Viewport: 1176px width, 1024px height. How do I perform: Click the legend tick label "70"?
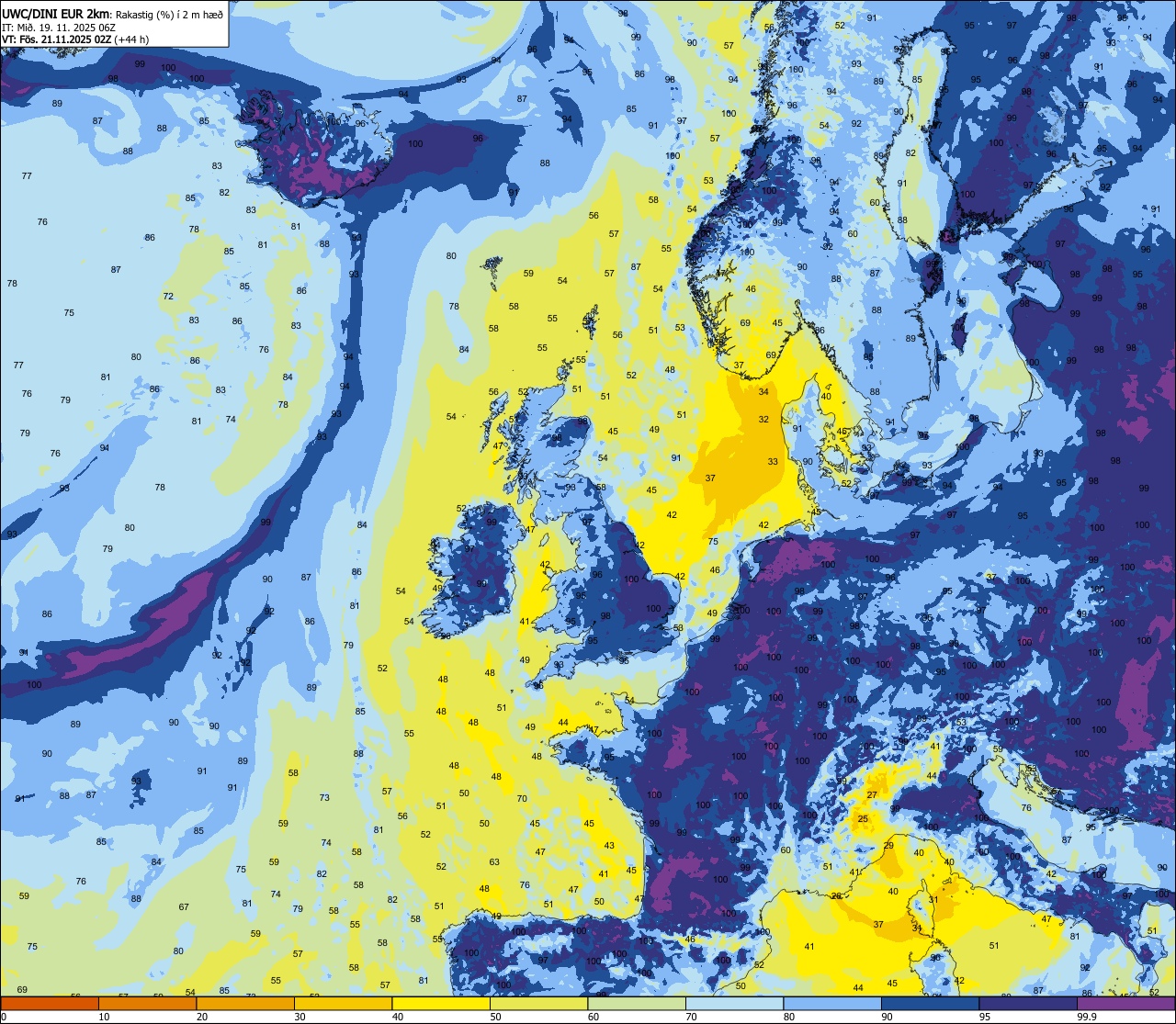tap(691, 1017)
